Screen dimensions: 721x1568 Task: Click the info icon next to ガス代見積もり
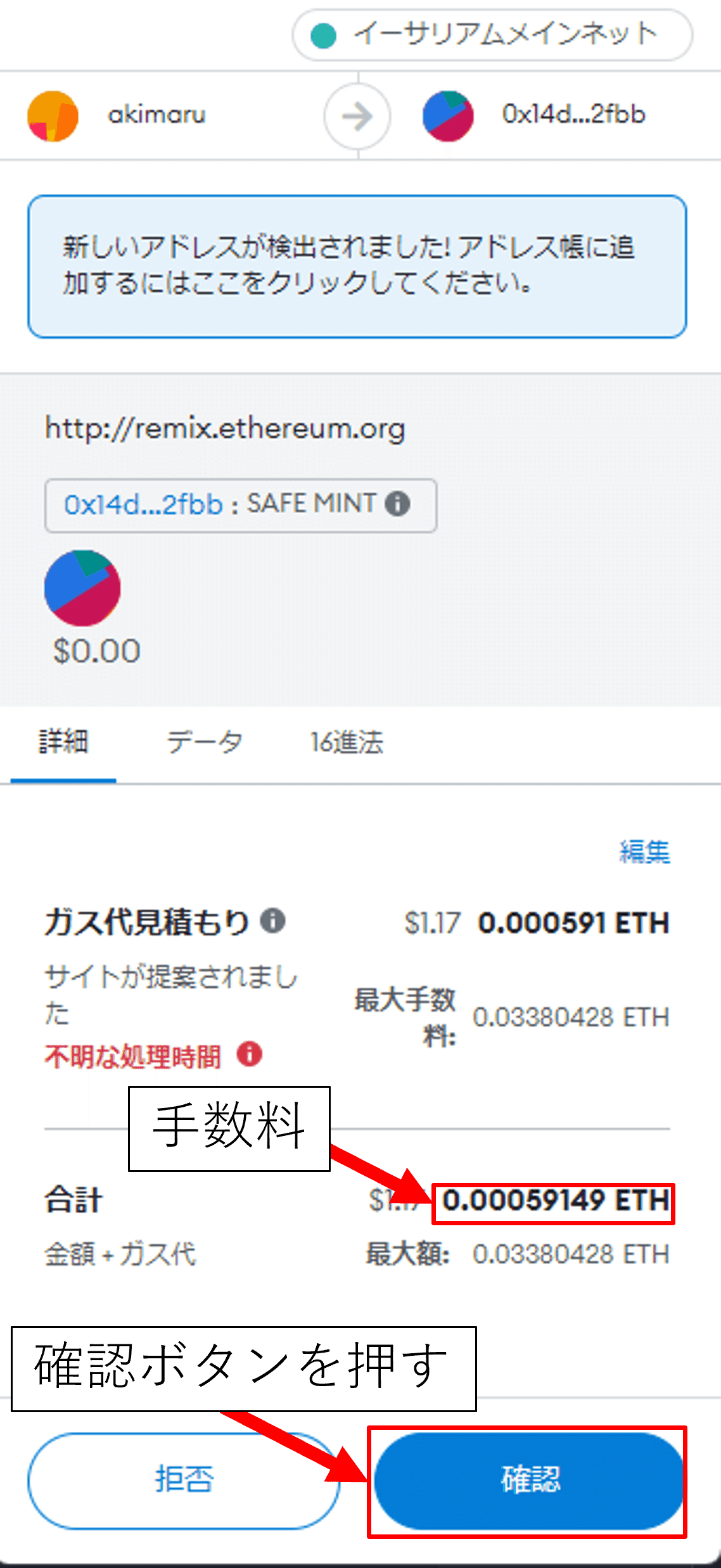[x=274, y=922]
